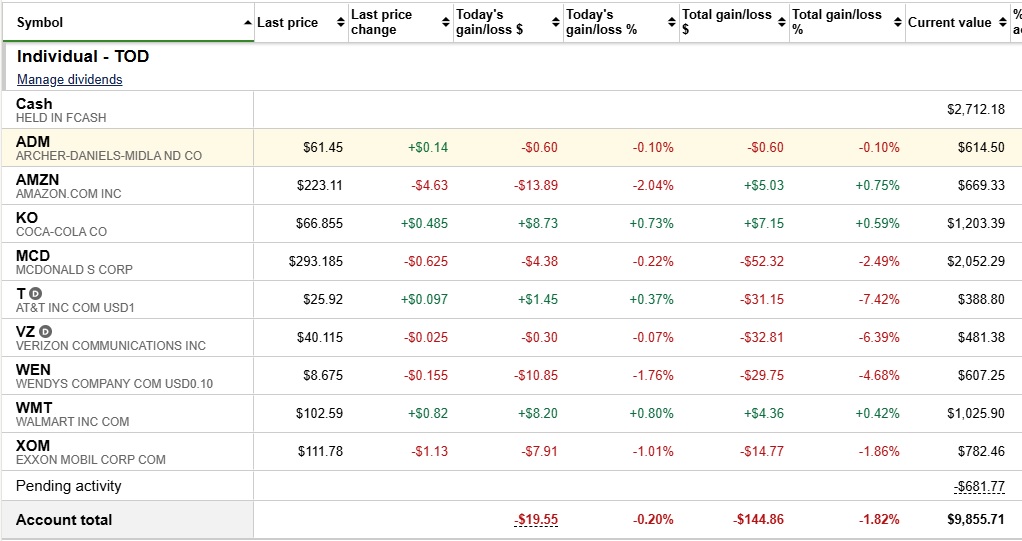This screenshot has height=541, width=1022.
Task: Click the dividend icon beside VZ
Action: coord(45,331)
